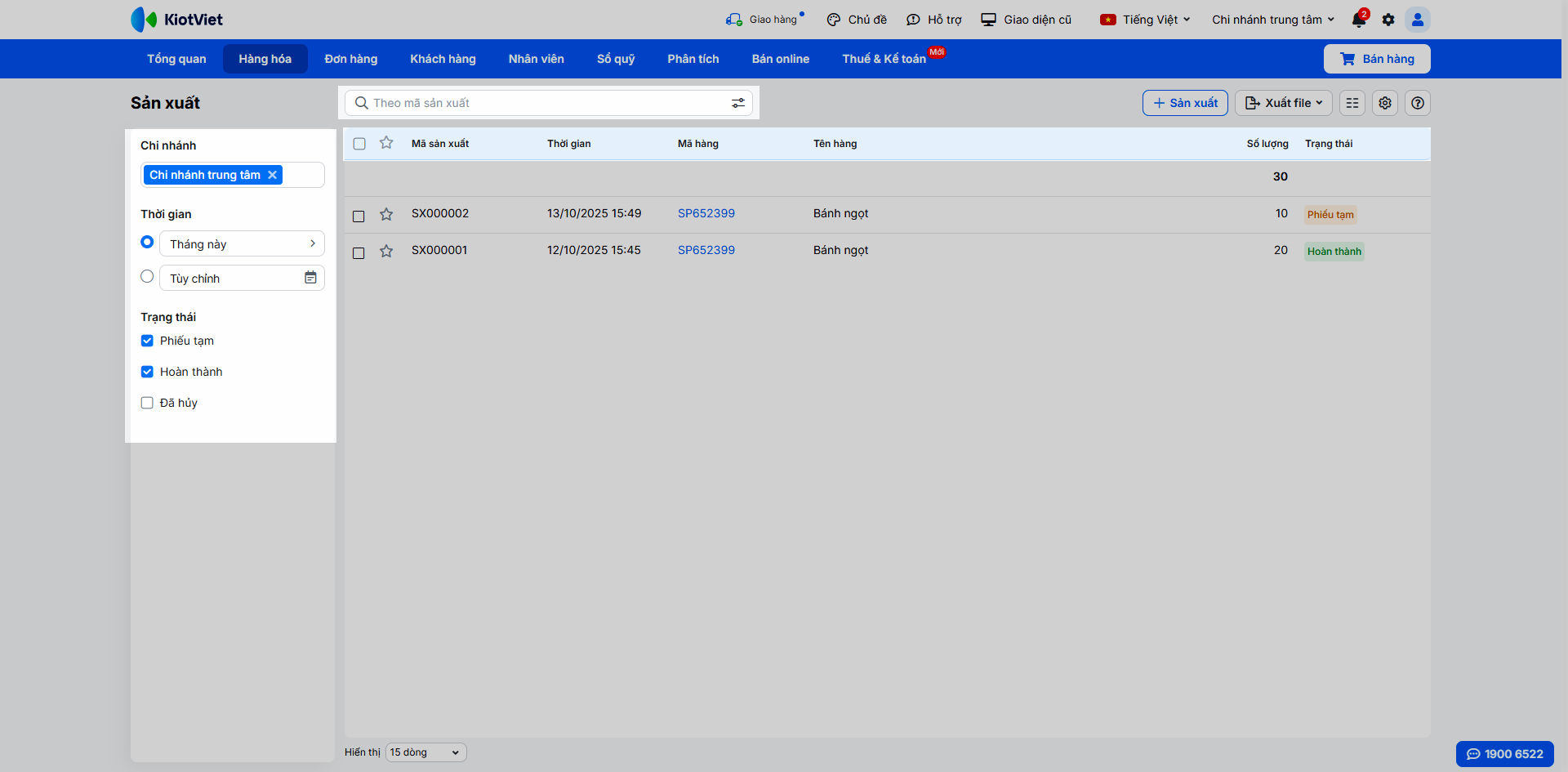Uncheck the Phiếu tạm status filter
1568x772 pixels.
[147, 341]
